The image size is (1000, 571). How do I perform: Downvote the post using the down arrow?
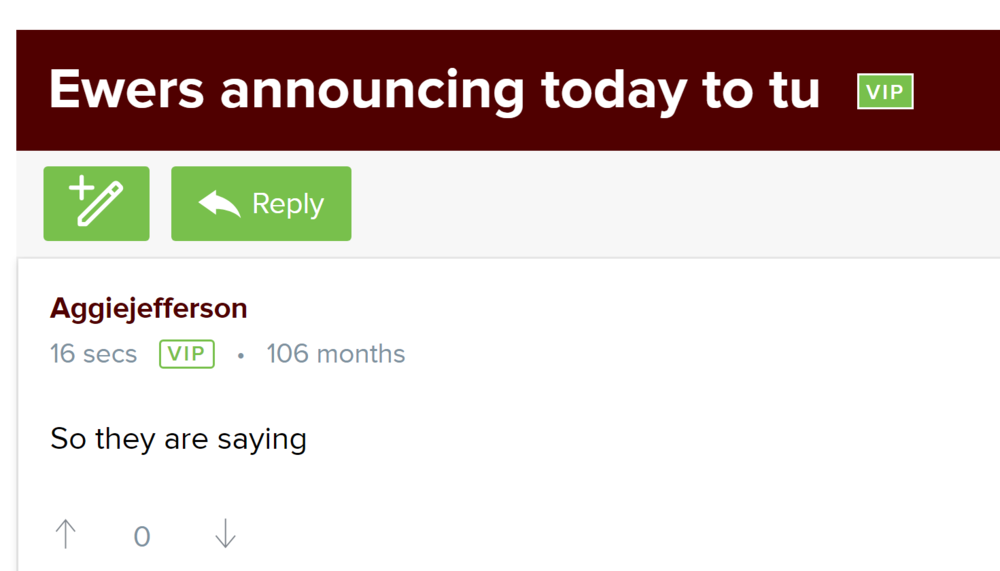(225, 535)
